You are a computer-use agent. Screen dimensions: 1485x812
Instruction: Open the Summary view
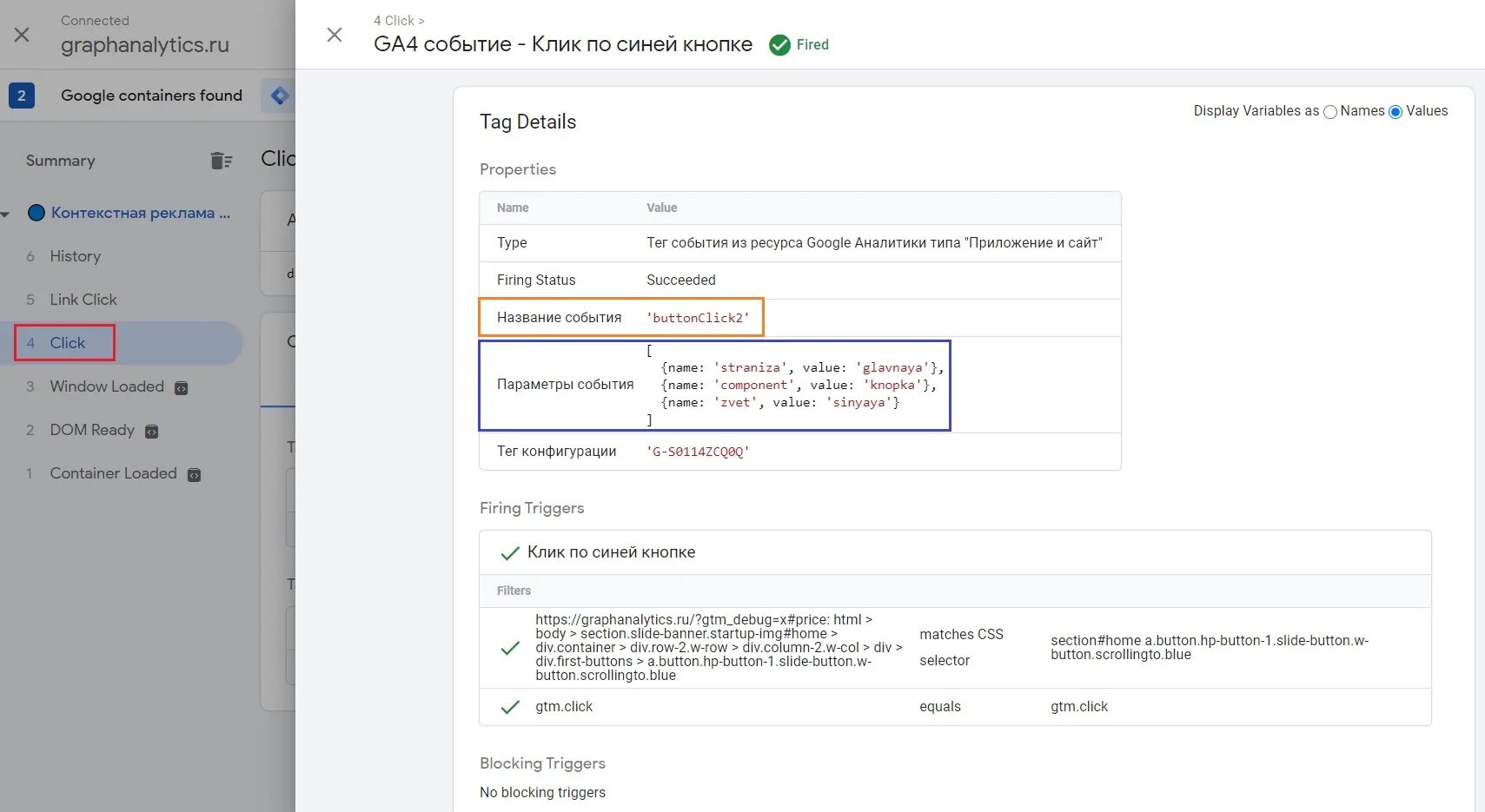coord(61,161)
